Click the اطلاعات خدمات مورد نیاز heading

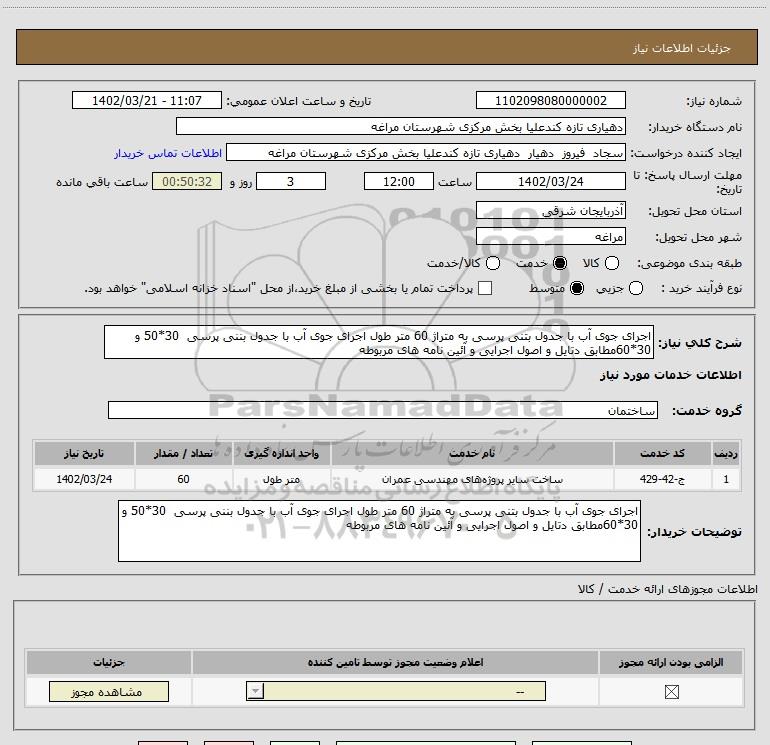670,375
